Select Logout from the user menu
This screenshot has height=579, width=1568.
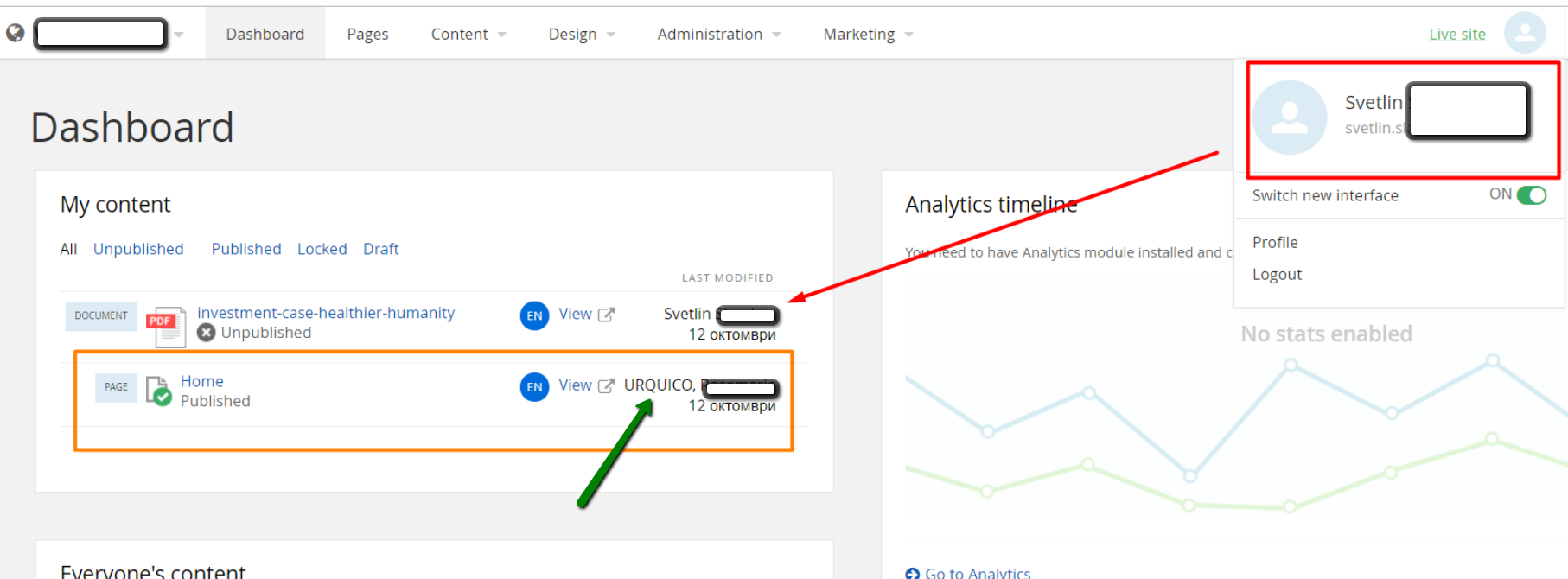click(1277, 274)
